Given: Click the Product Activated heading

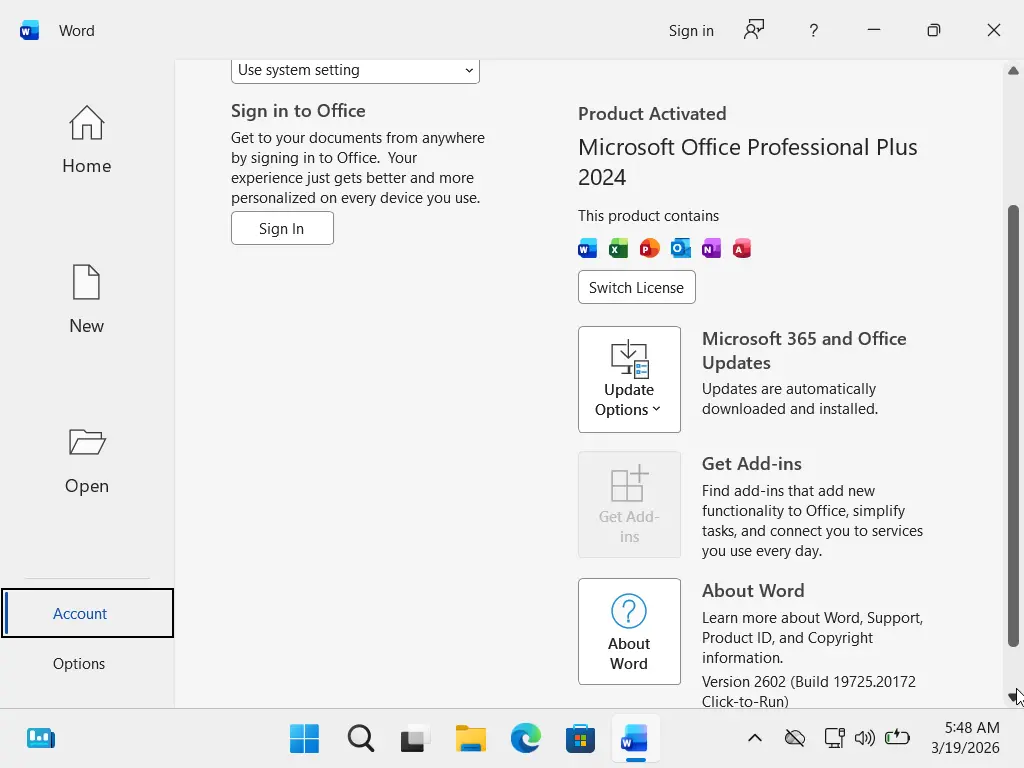Looking at the screenshot, I should 652,114.
